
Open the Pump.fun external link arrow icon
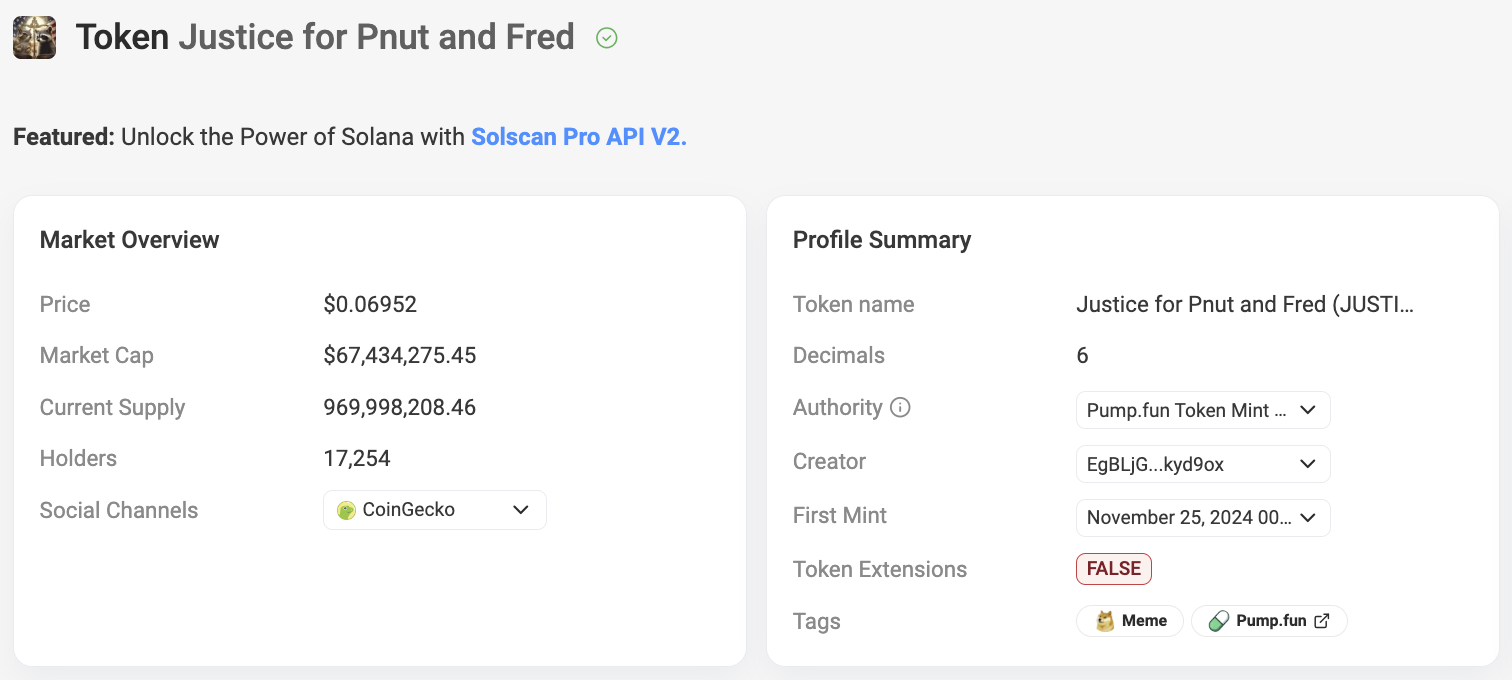[1322, 621]
